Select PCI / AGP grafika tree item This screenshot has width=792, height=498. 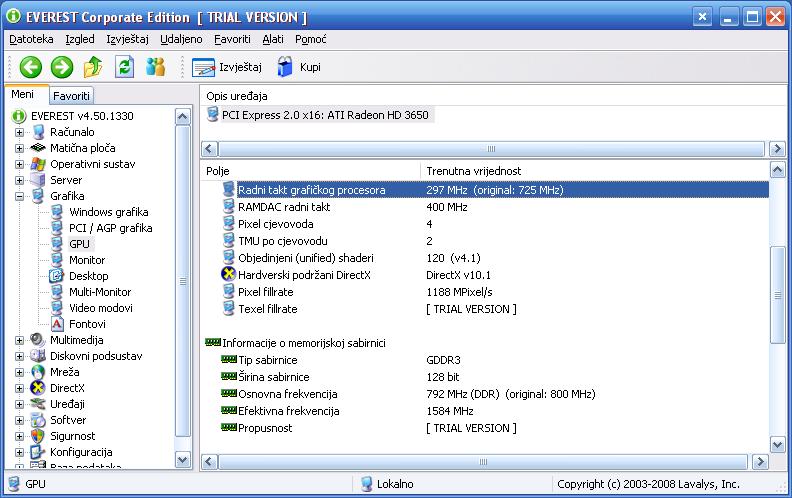[x=111, y=228]
